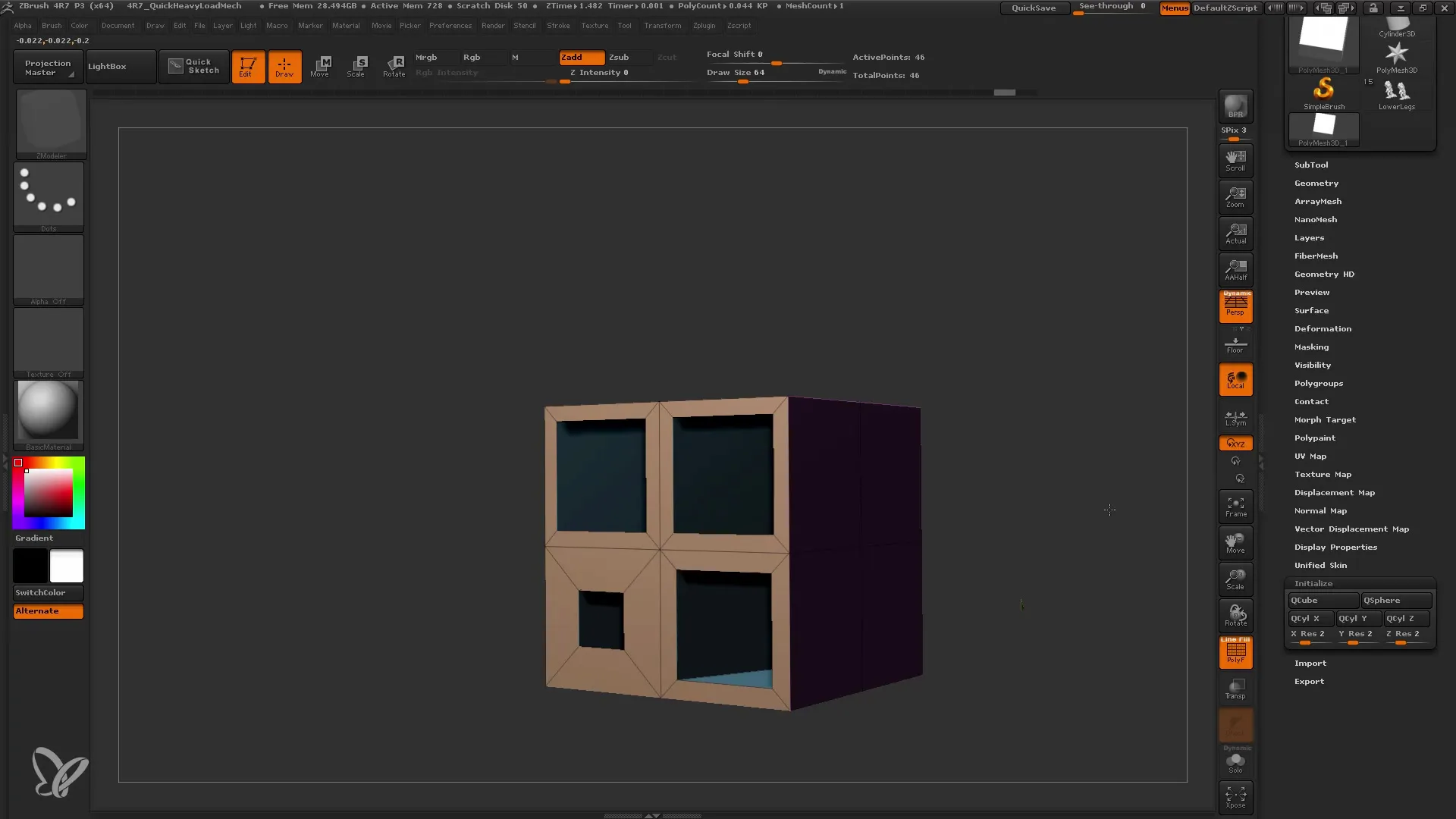Select the Rotate tool in toolbar

[393, 65]
